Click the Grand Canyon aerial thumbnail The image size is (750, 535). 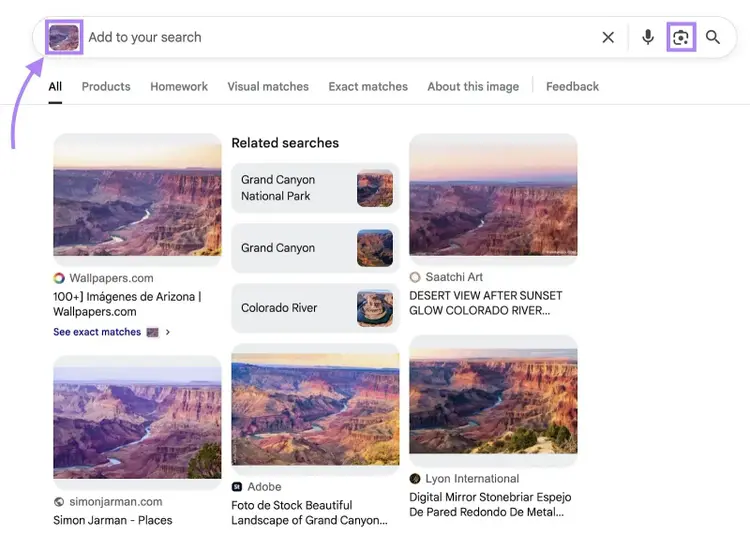pos(375,248)
